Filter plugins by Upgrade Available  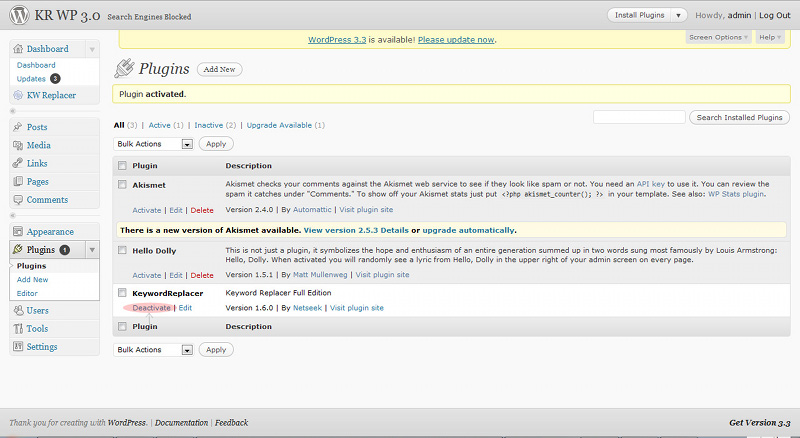[x=279, y=125]
